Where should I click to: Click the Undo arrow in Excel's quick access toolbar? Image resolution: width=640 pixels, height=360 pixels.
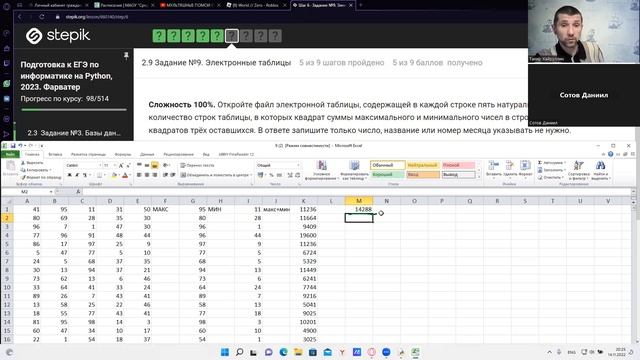(20, 146)
